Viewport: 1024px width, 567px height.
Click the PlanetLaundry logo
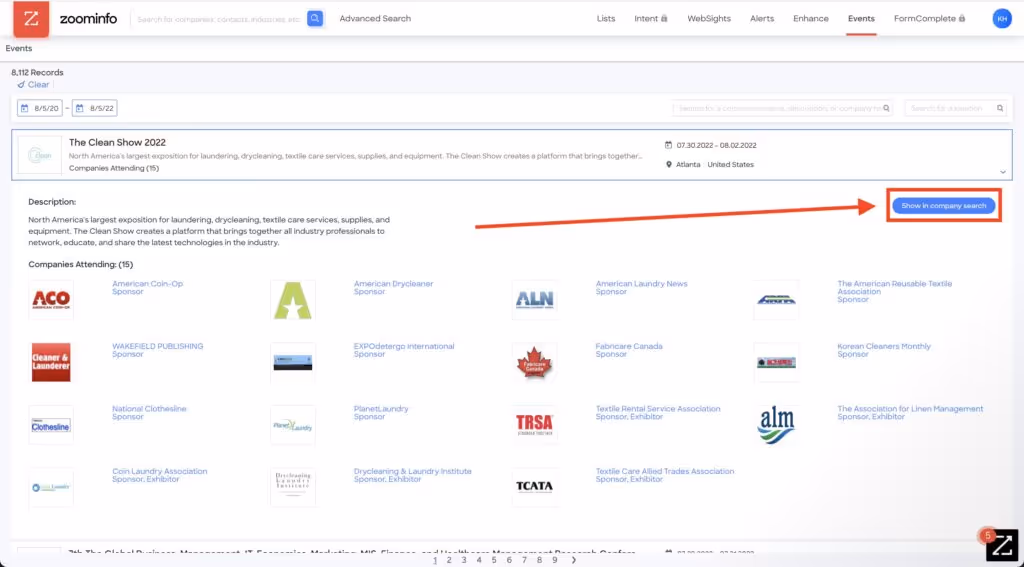click(293, 425)
